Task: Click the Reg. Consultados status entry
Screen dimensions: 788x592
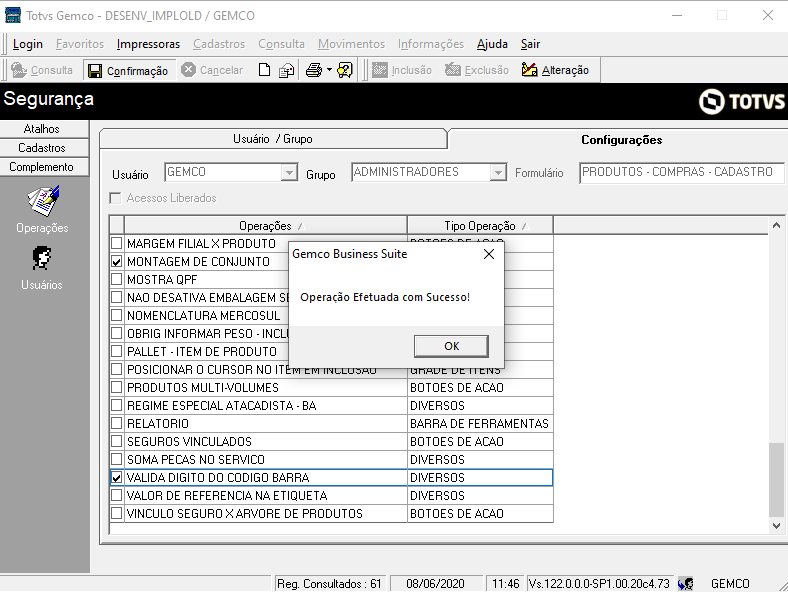Action: click(329, 583)
